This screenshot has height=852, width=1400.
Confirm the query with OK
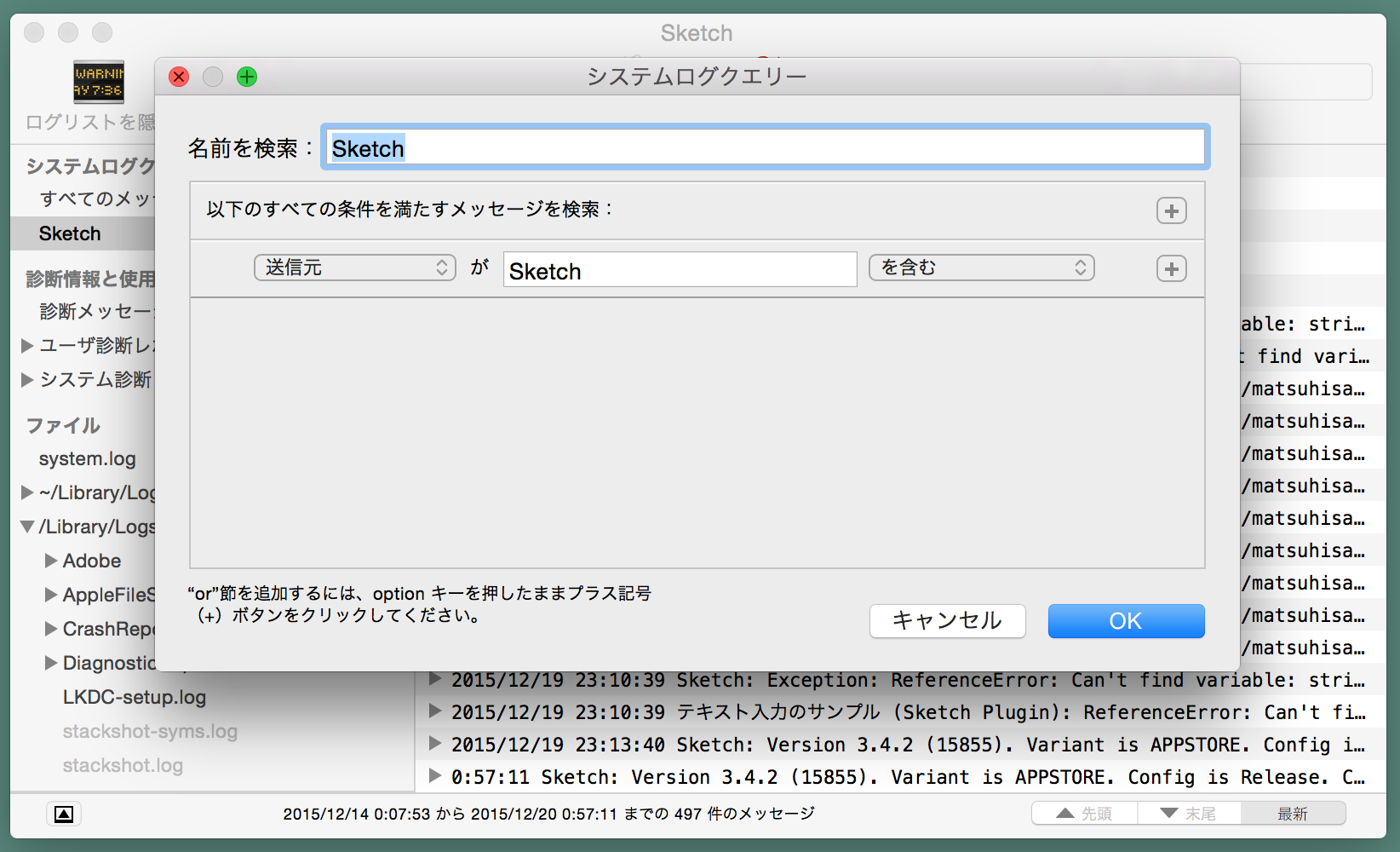click(1126, 621)
